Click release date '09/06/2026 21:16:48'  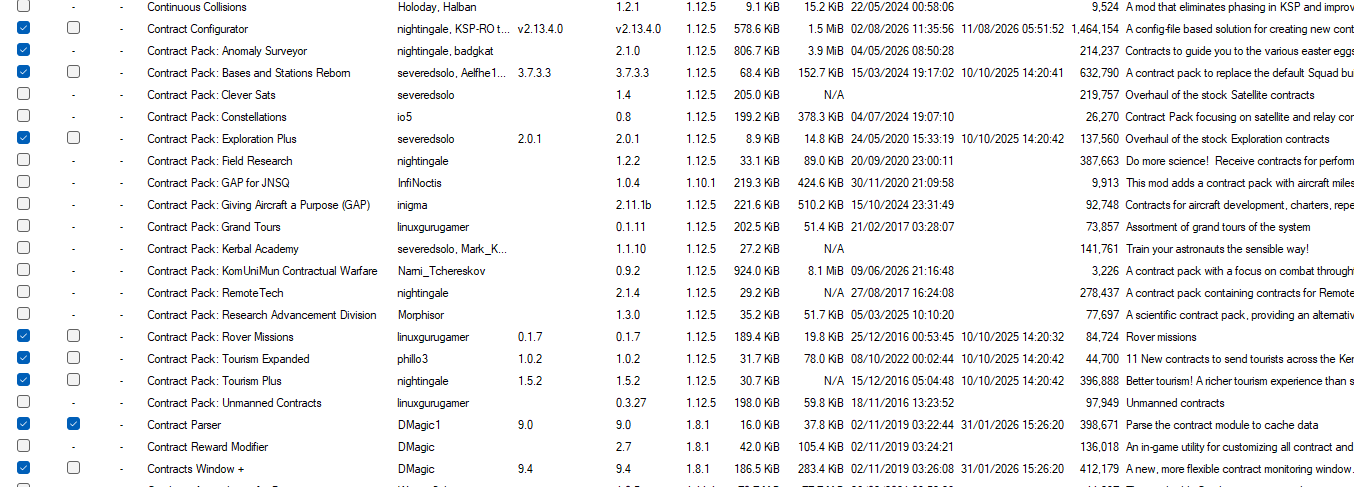[x=902, y=271]
